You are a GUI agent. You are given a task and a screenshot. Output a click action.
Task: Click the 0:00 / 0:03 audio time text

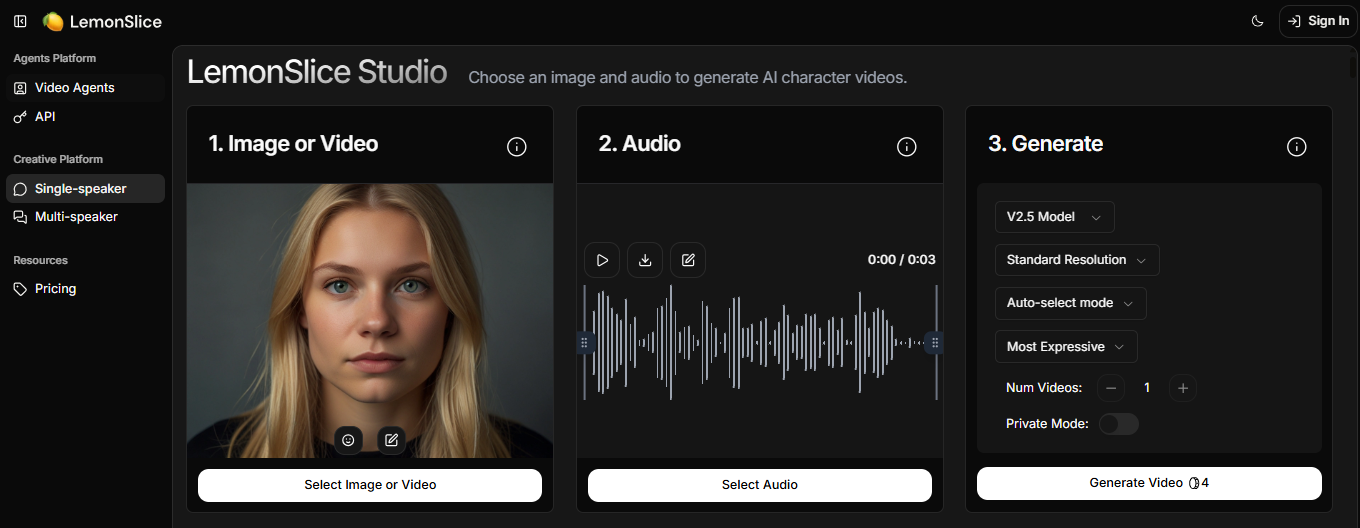[902, 260]
